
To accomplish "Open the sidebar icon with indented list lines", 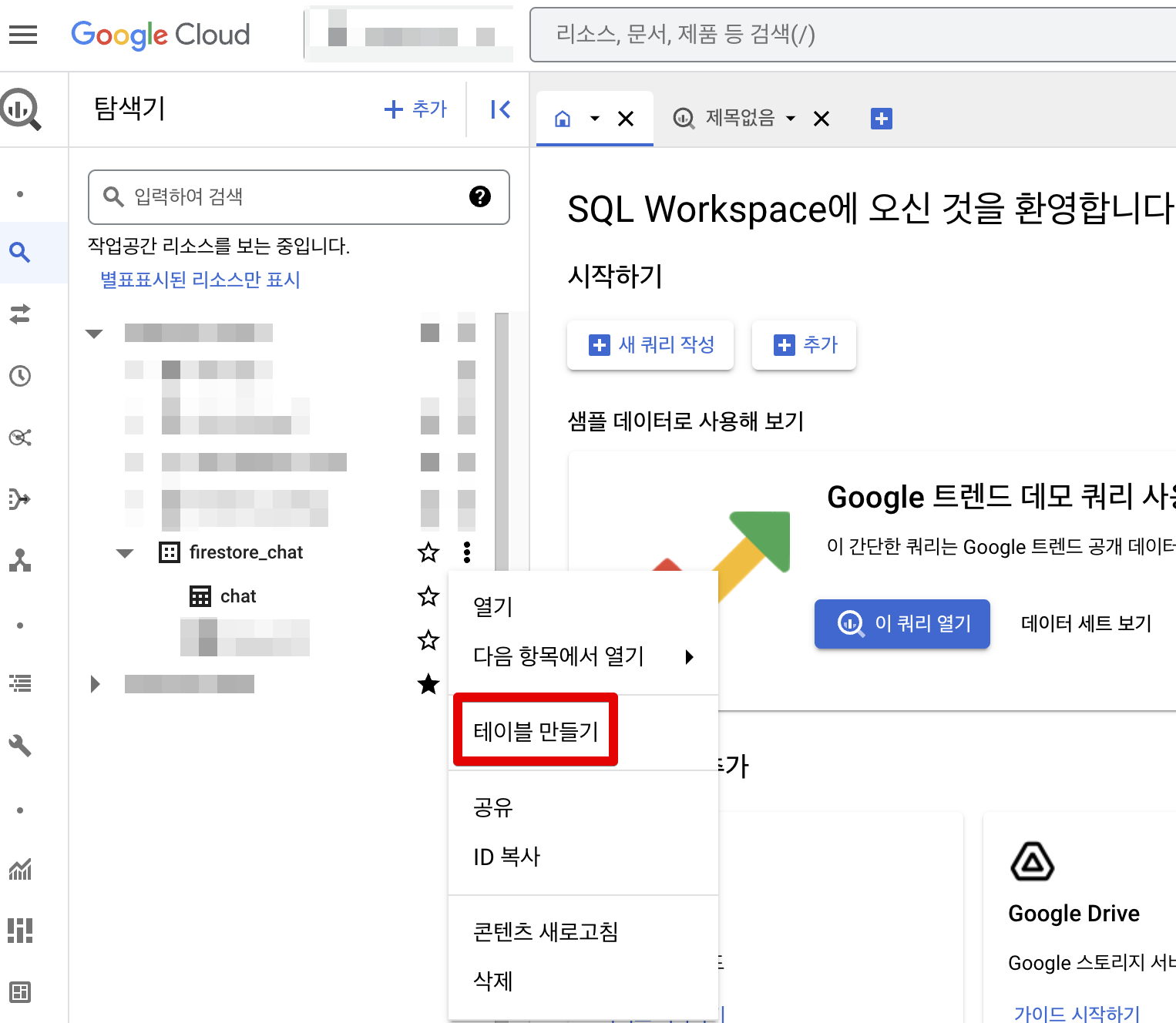I will click(20, 683).
